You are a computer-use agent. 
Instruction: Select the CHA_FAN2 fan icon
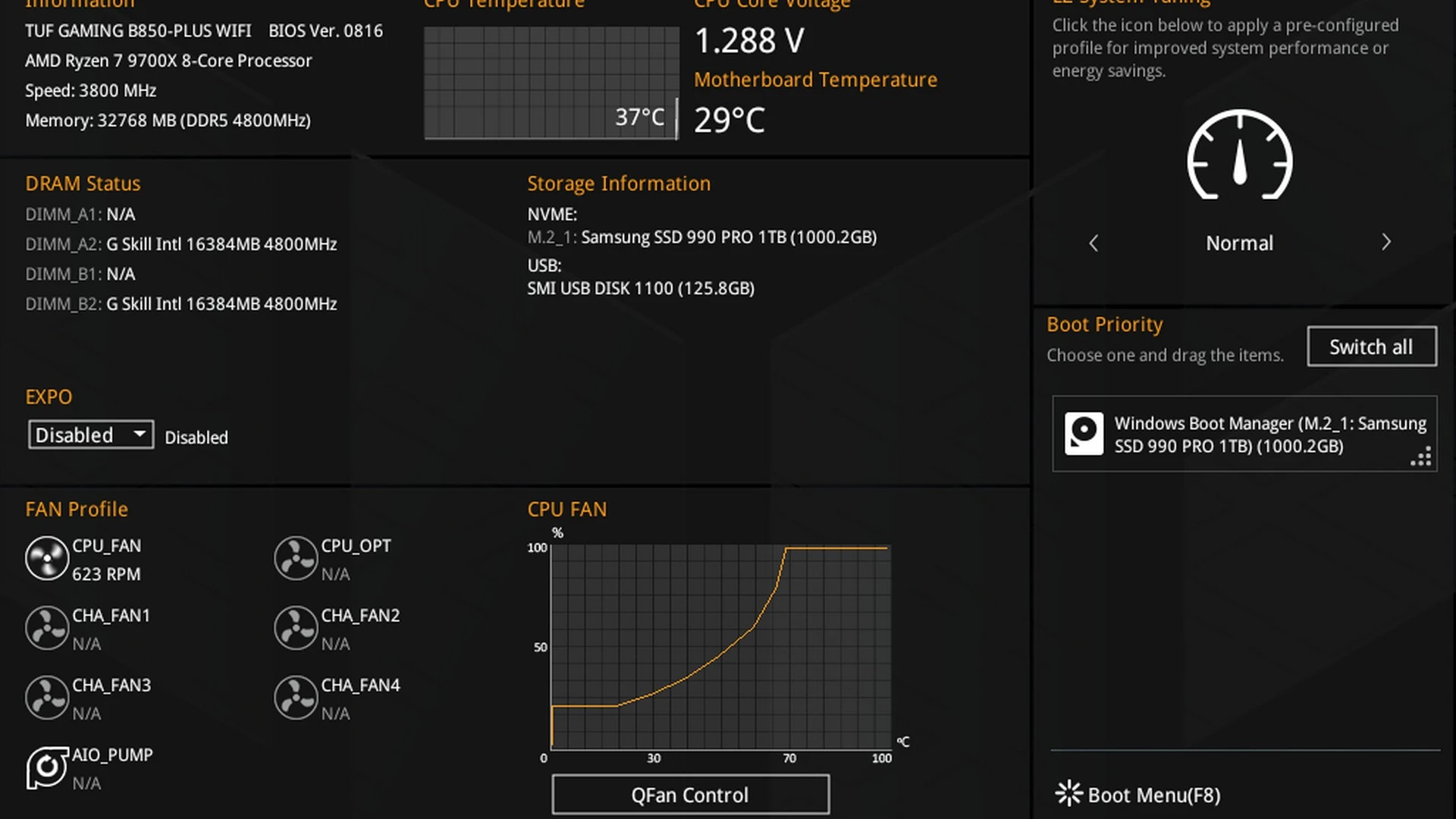pyautogui.click(x=296, y=629)
